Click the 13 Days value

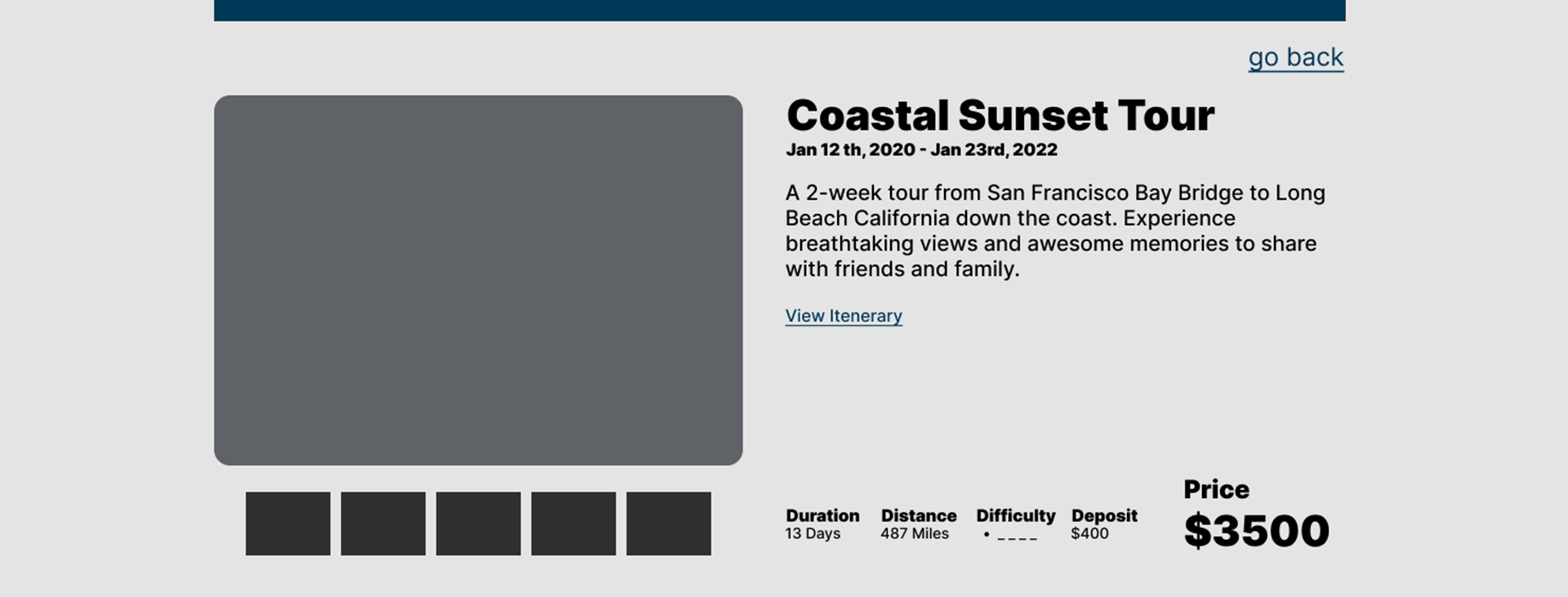click(x=813, y=533)
